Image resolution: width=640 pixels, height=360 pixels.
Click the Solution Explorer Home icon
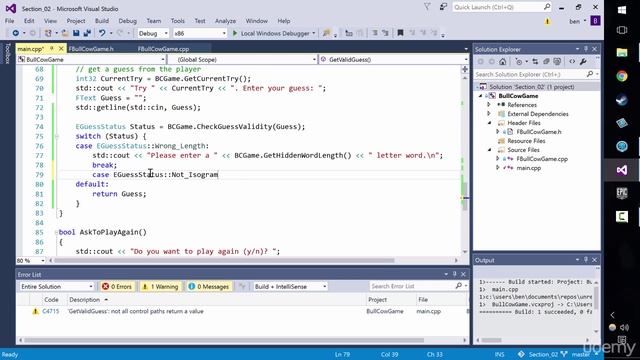click(x=502, y=62)
